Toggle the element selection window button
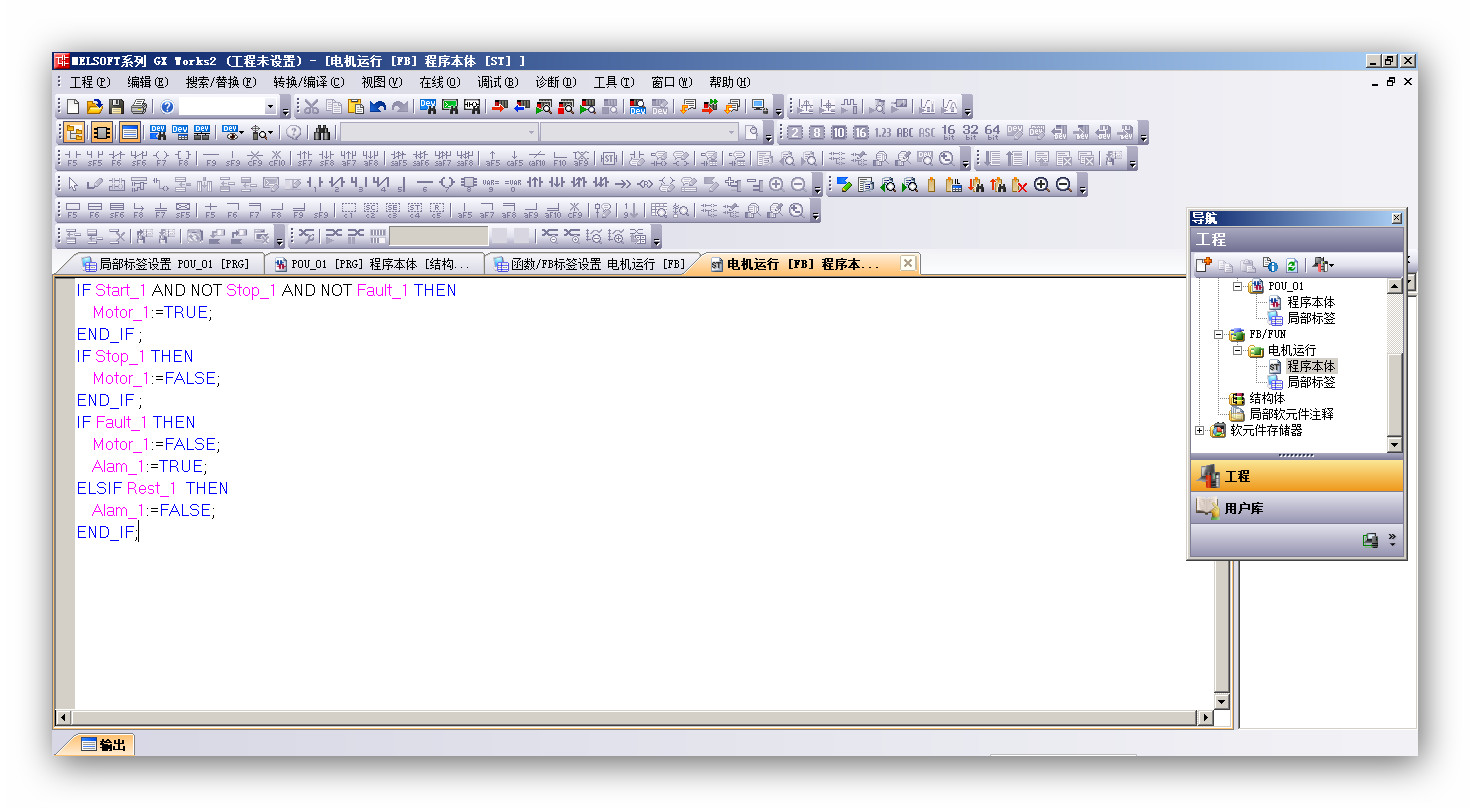This screenshot has height=808, width=1470. pyautogui.click(x=101, y=133)
